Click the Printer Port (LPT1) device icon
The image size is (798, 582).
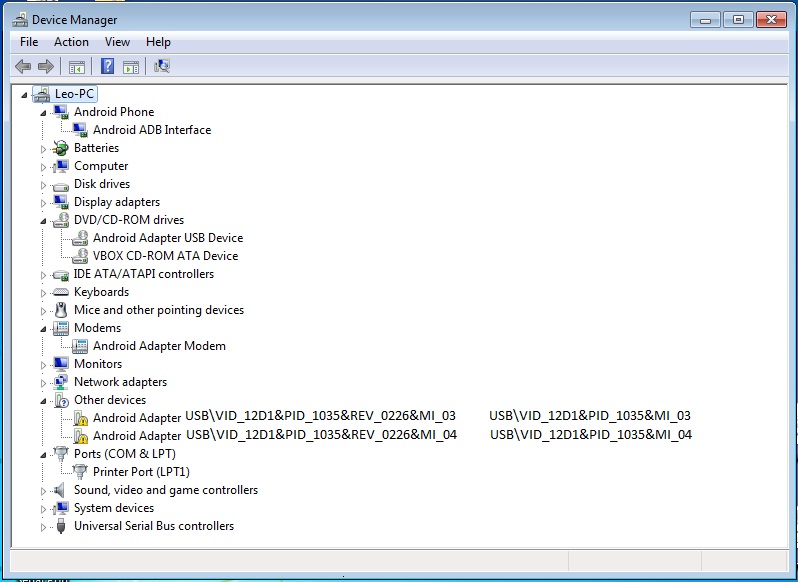[x=80, y=472]
